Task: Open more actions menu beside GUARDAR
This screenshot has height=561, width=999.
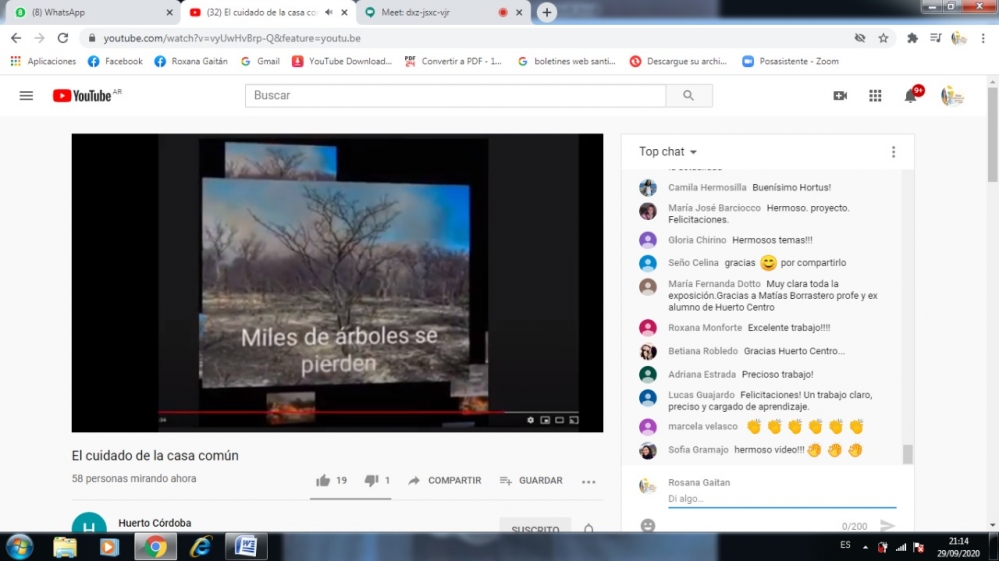Action: coord(588,481)
